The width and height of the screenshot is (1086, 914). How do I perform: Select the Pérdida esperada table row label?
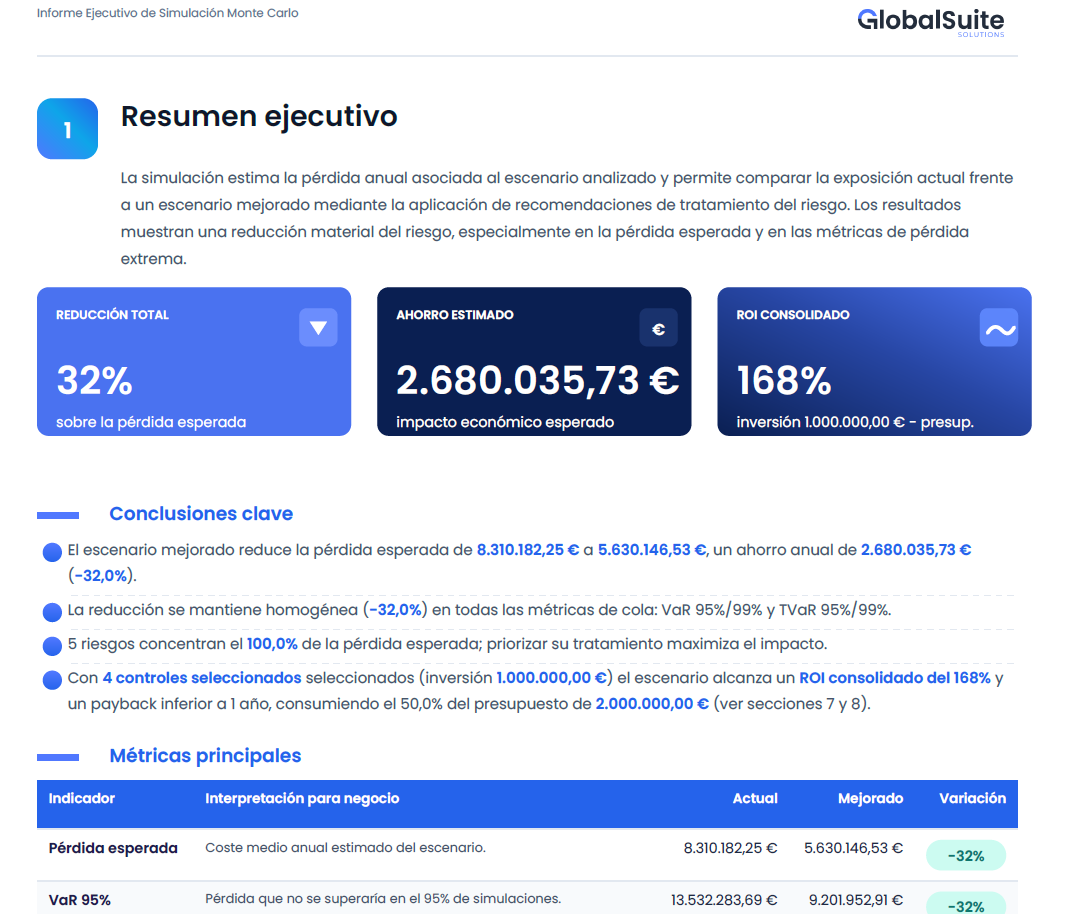click(x=113, y=848)
